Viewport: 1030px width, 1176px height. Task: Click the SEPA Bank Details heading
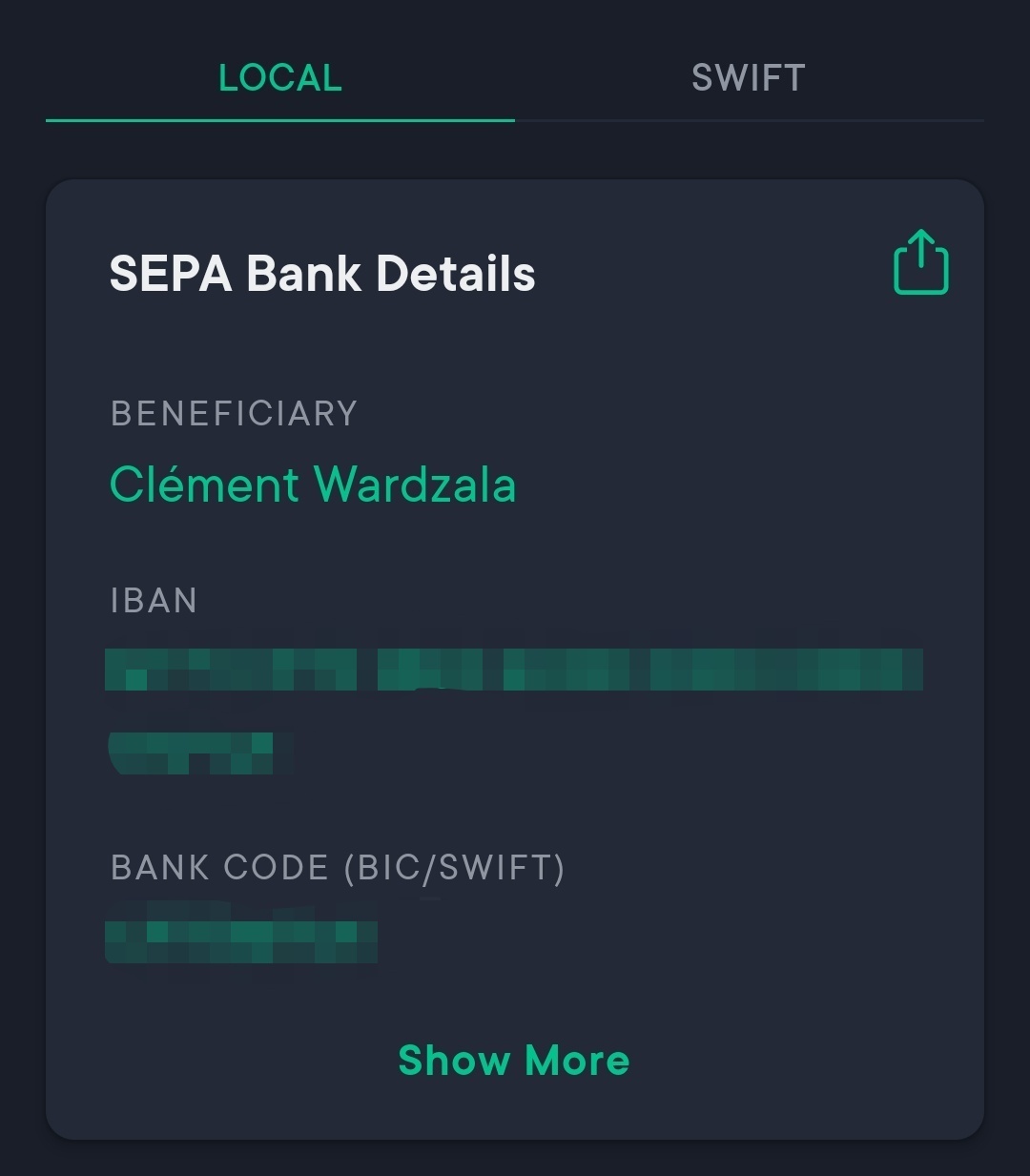pos(322,275)
